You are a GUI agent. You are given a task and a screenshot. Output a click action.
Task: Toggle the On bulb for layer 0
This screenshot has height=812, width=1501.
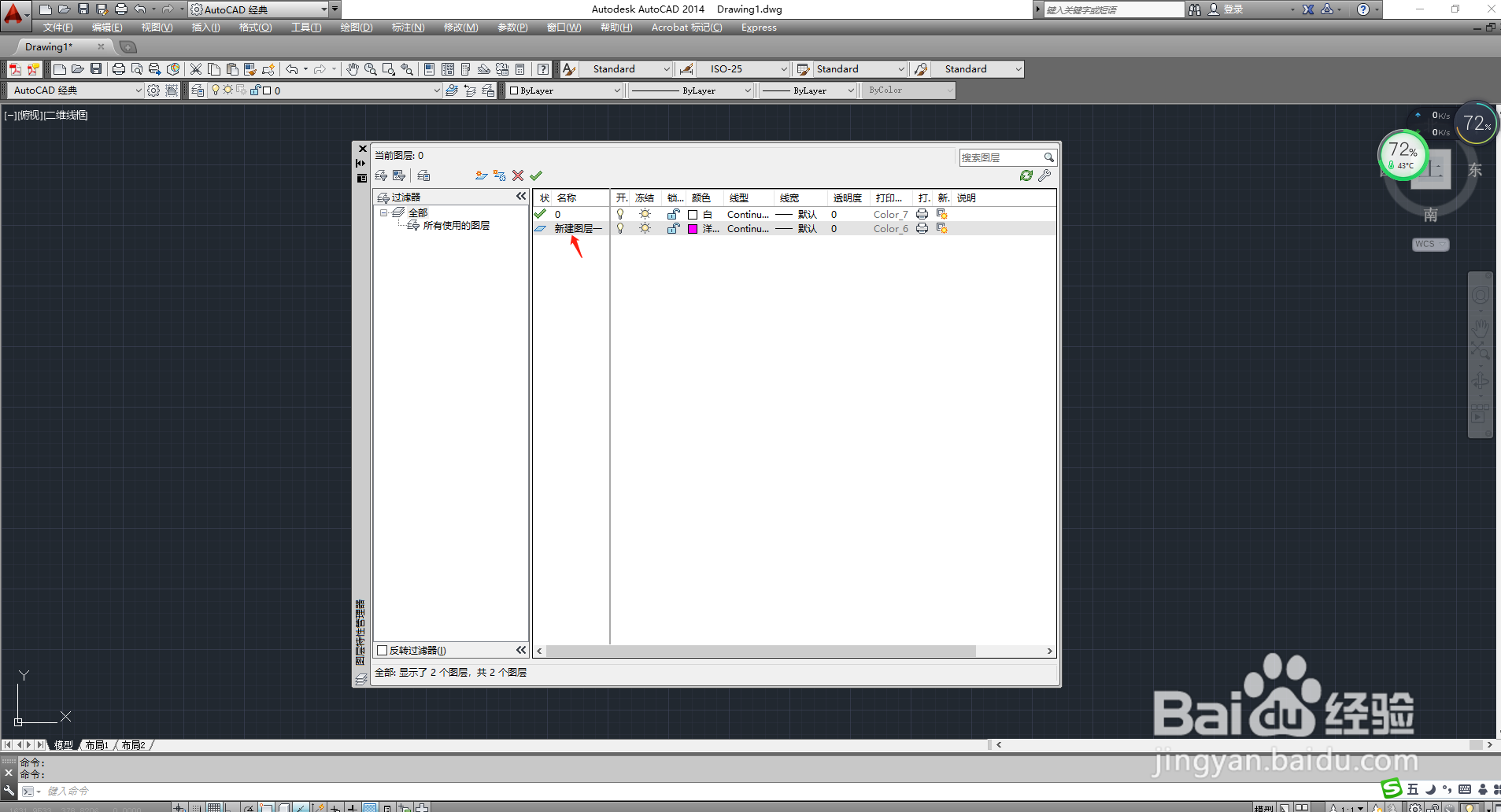pyautogui.click(x=620, y=214)
